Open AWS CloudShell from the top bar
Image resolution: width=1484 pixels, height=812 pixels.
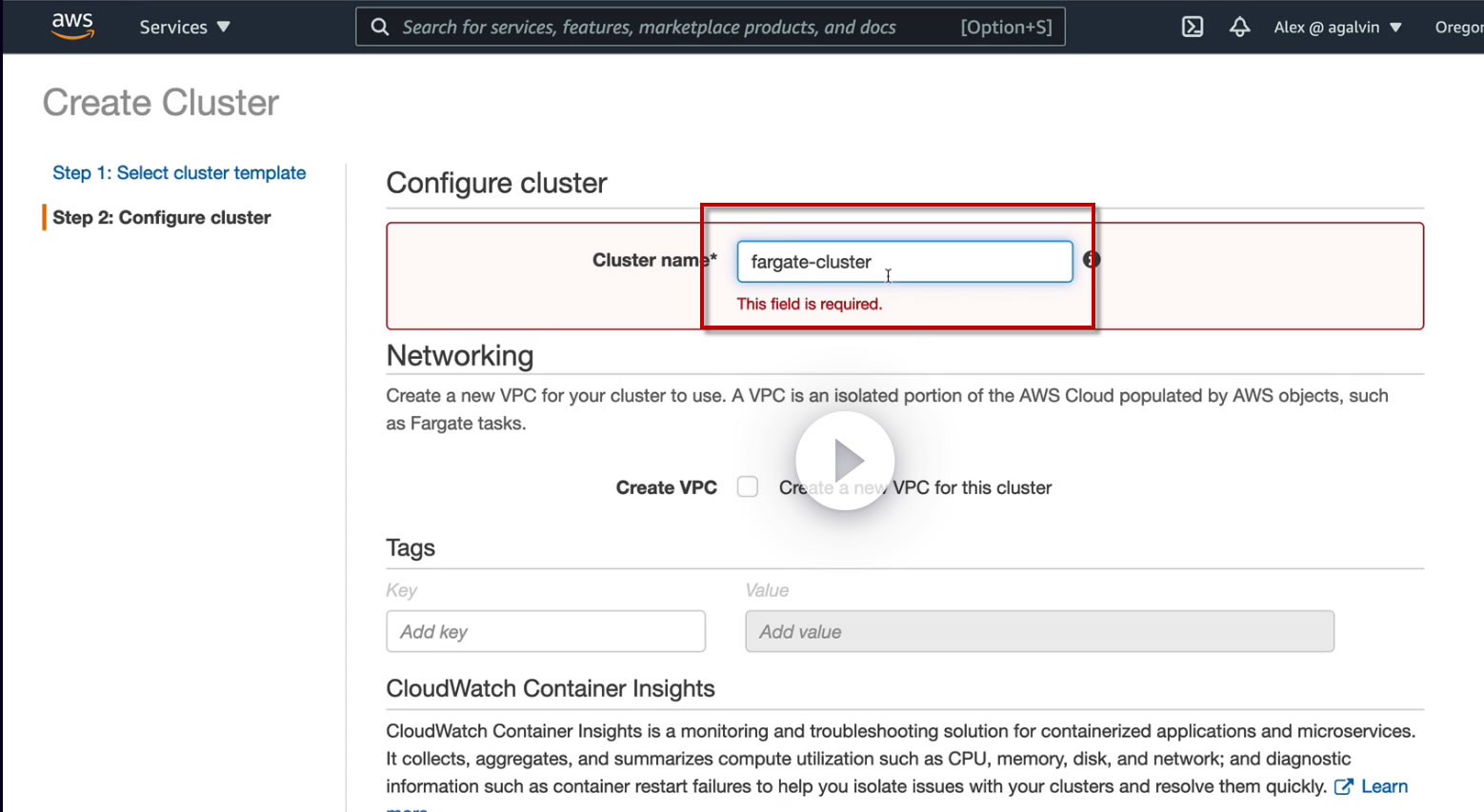(1193, 27)
